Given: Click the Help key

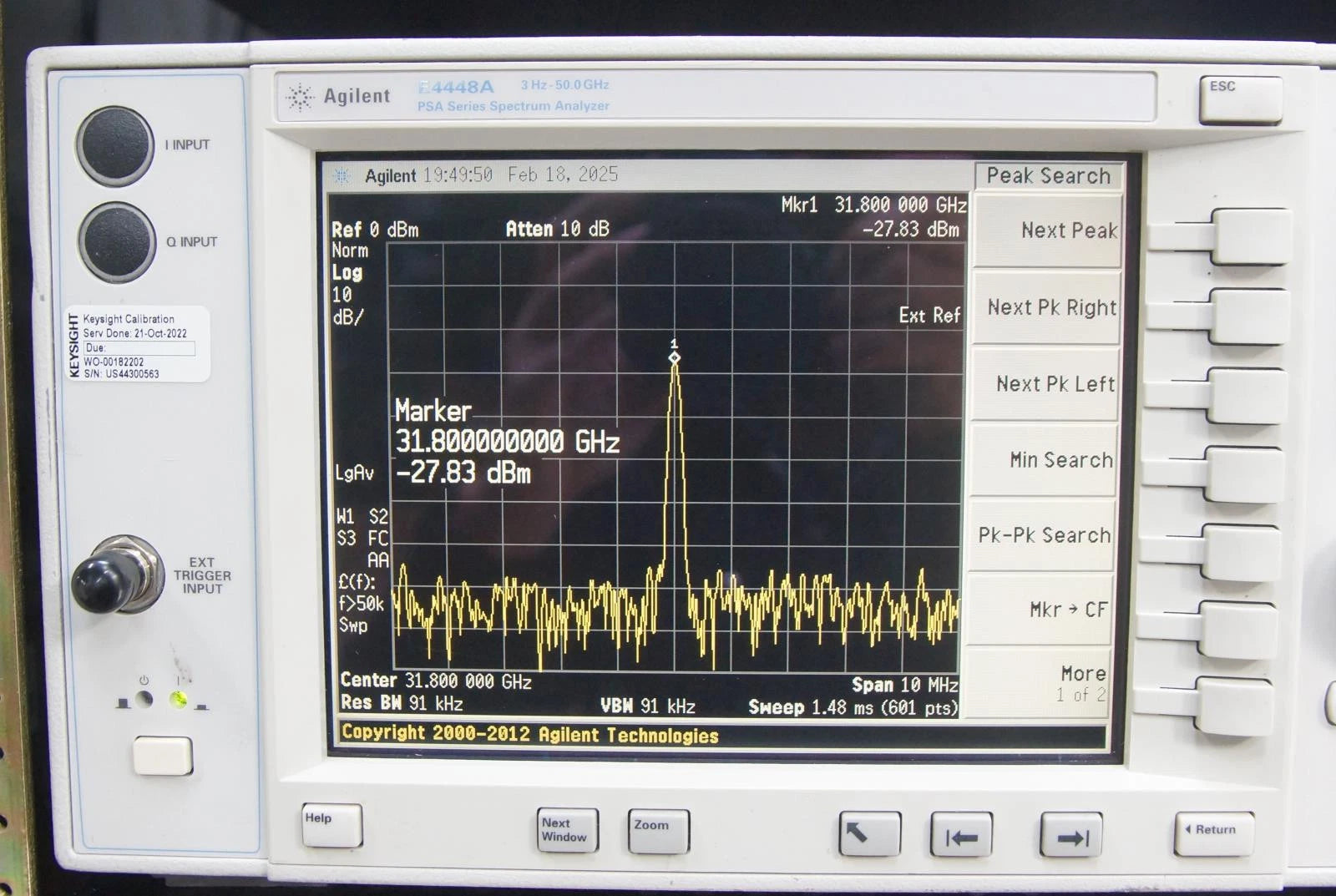Looking at the screenshot, I should [331, 825].
